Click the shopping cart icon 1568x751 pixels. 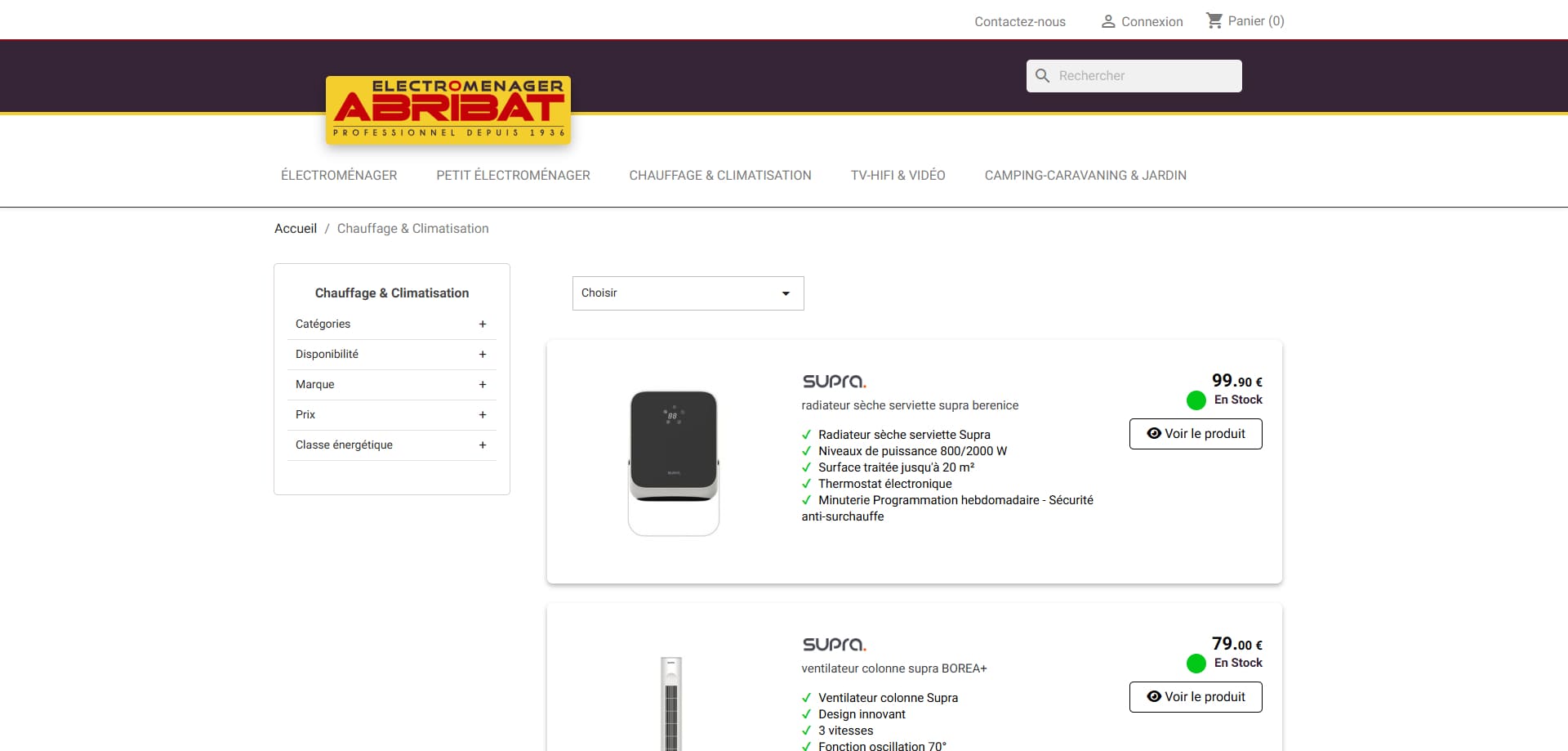(x=1214, y=20)
